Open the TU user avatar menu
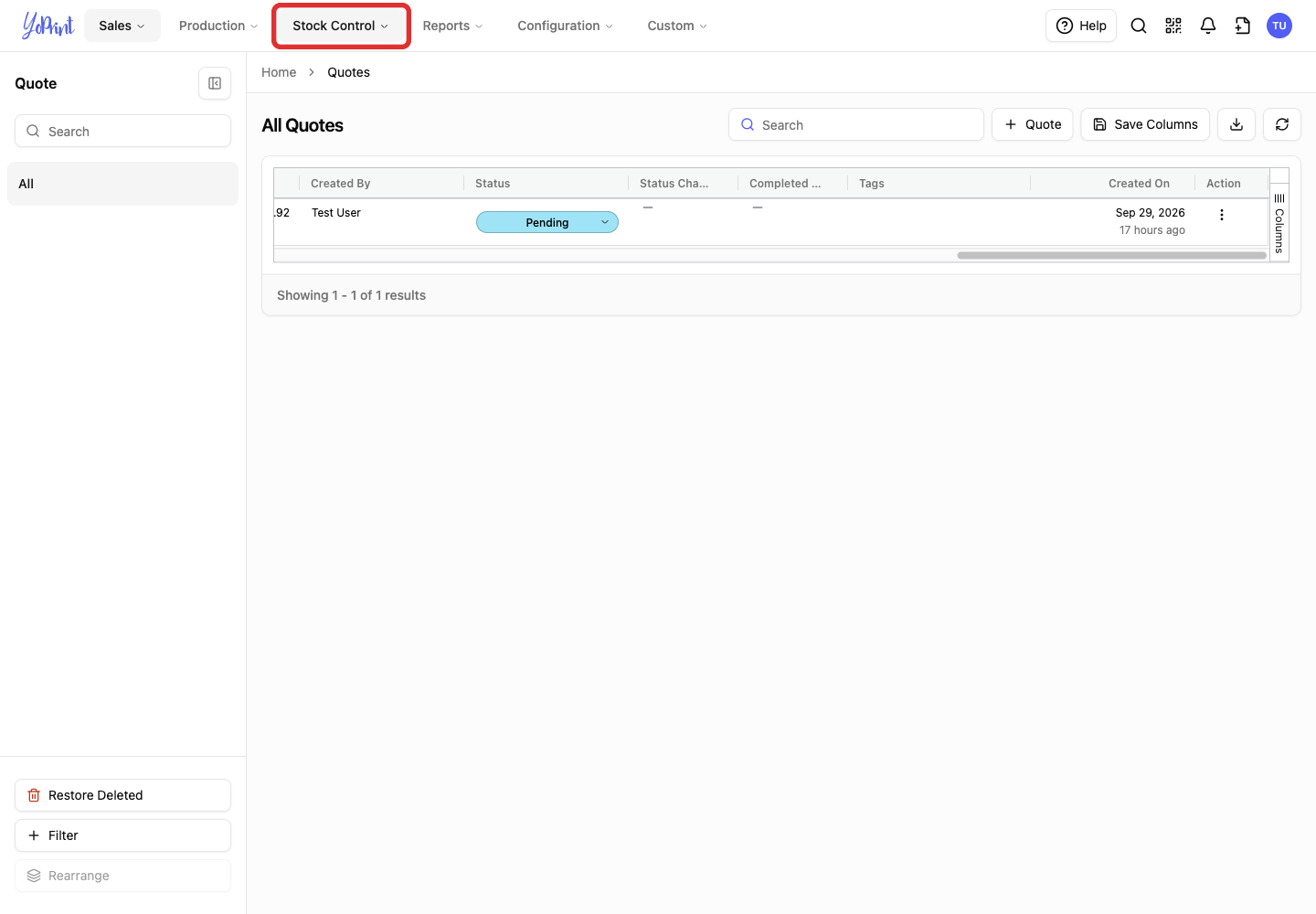Image resolution: width=1316 pixels, height=914 pixels. pyautogui.click(x=1279, y=26)
